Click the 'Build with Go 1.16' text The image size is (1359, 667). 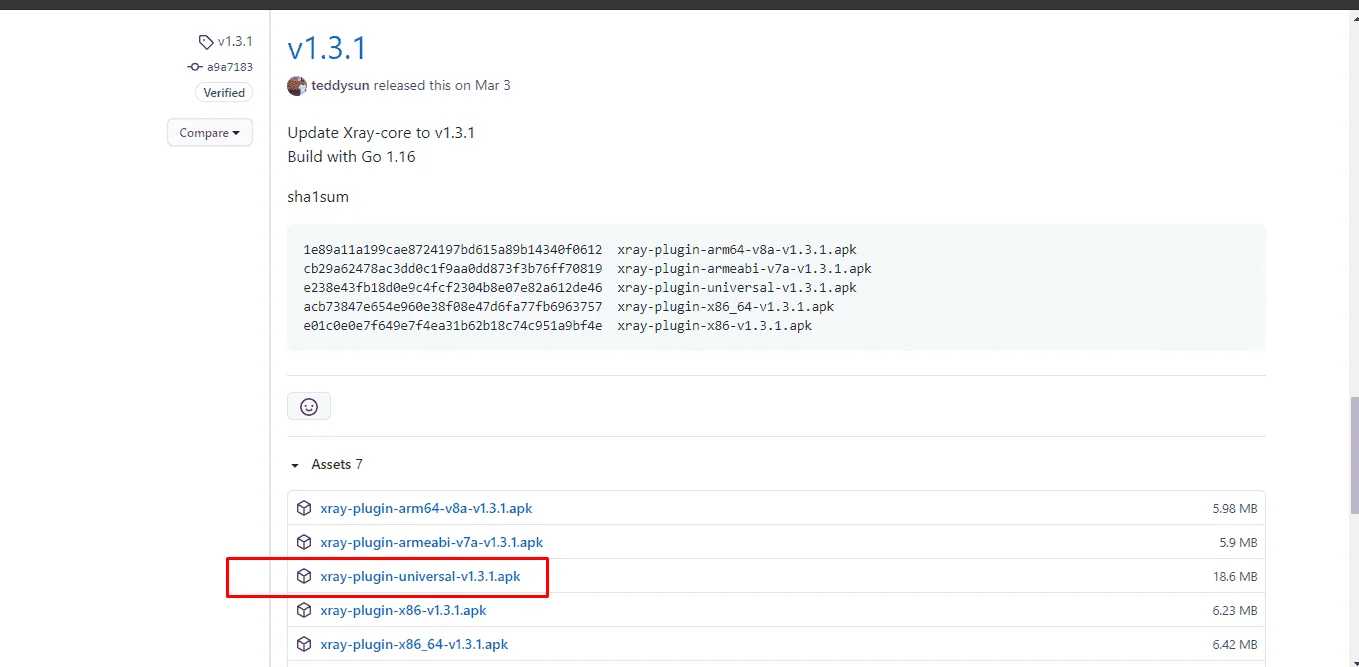351,157
